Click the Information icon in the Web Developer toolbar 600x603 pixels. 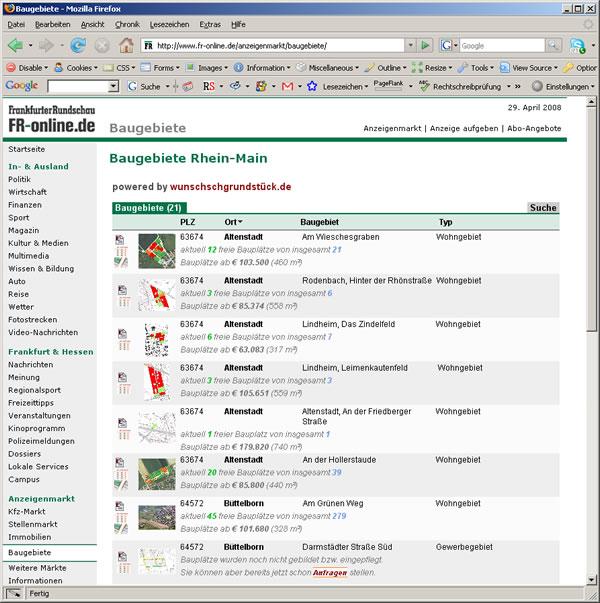click(238, 68)
